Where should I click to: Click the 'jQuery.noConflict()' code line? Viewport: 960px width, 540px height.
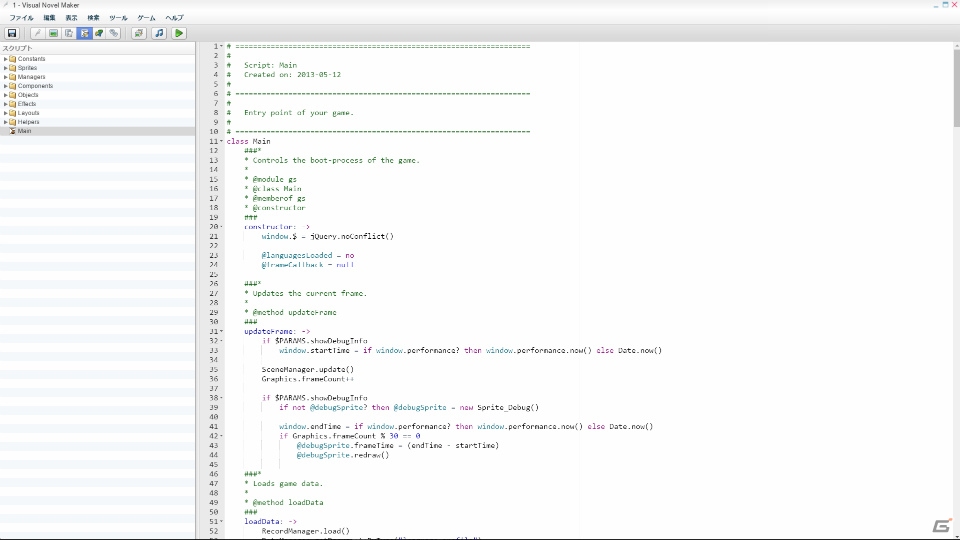(x=328, y=236)
